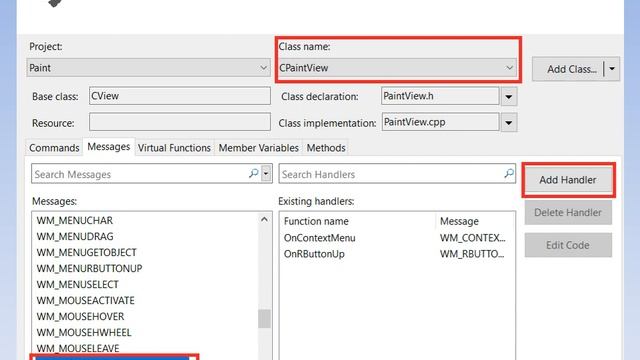Image resolution: width=640 pixels, height=360 pixels.
Task: Click the WM_RBUTTO... message cell
Action: (x=472, y=254)
